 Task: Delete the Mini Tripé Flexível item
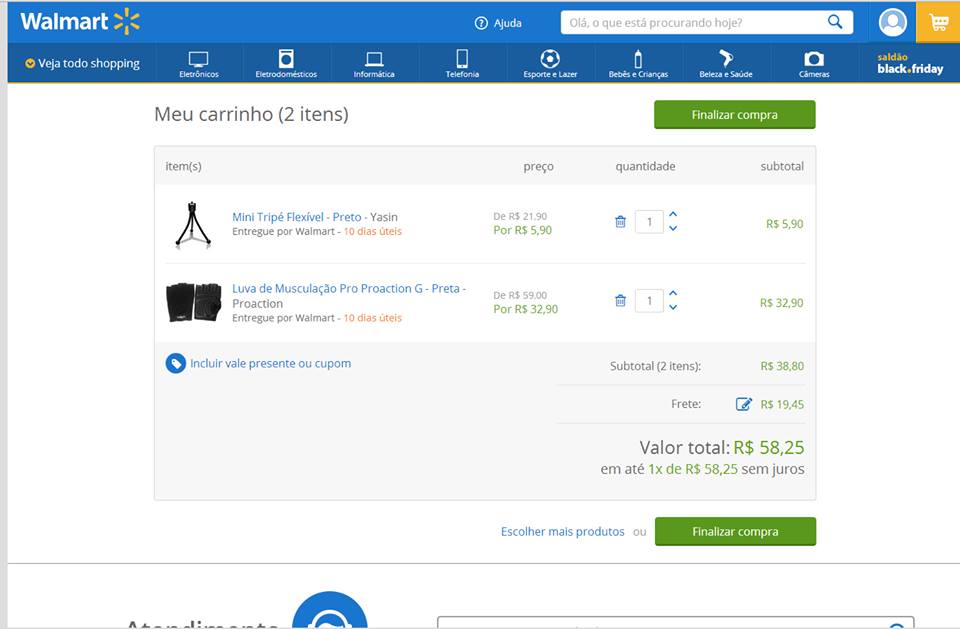tap(620, 222)
